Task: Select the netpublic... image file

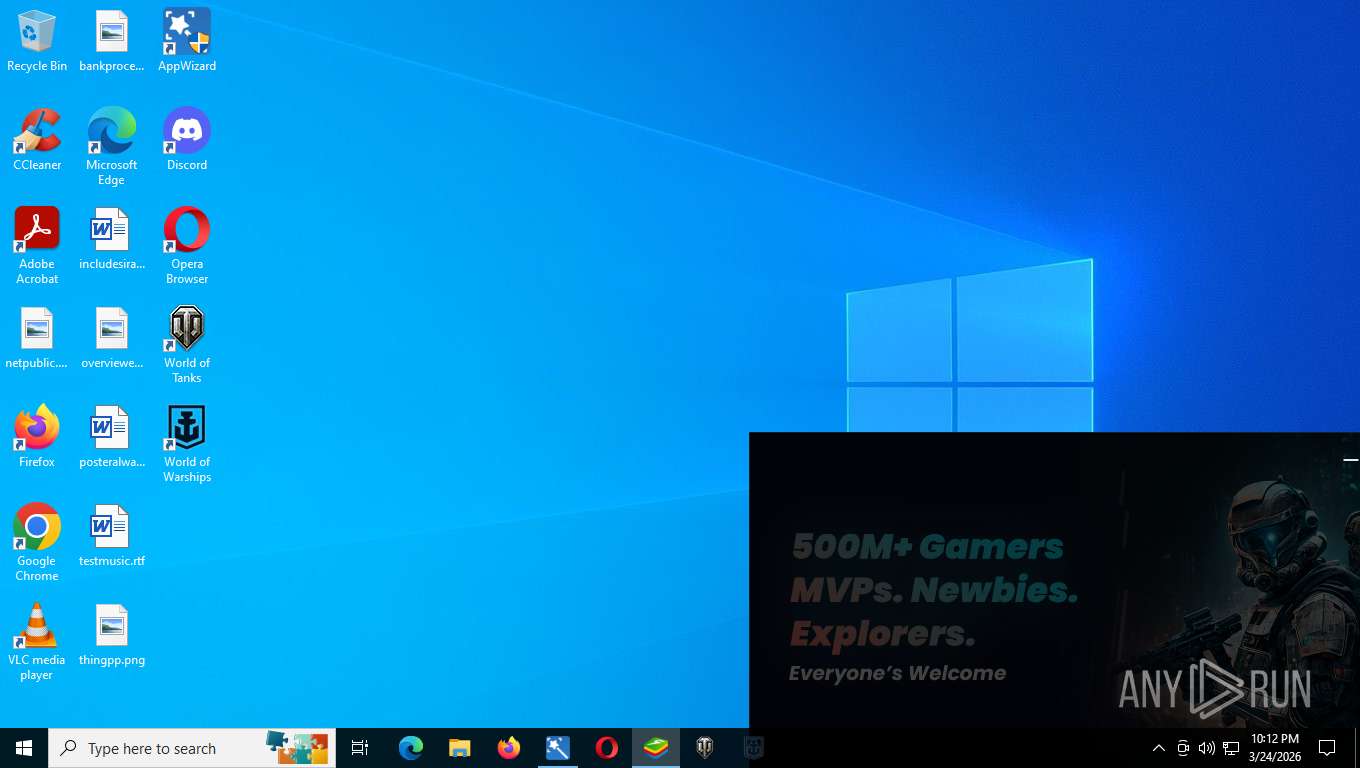Action: point(37,338)
